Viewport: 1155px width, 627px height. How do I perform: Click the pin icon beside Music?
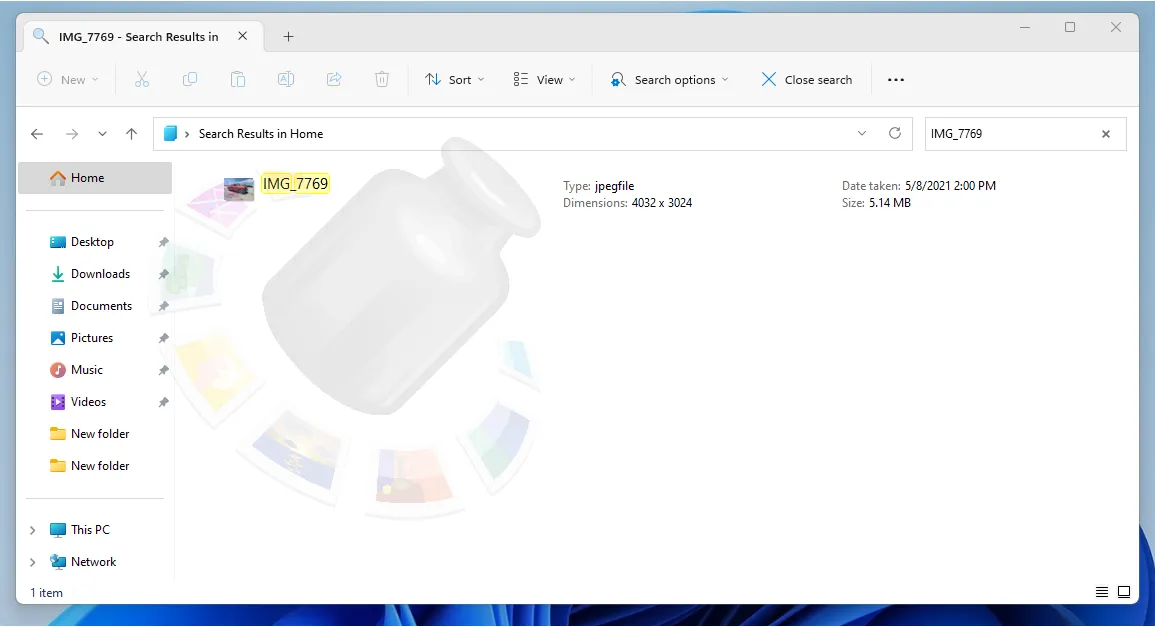164,370
